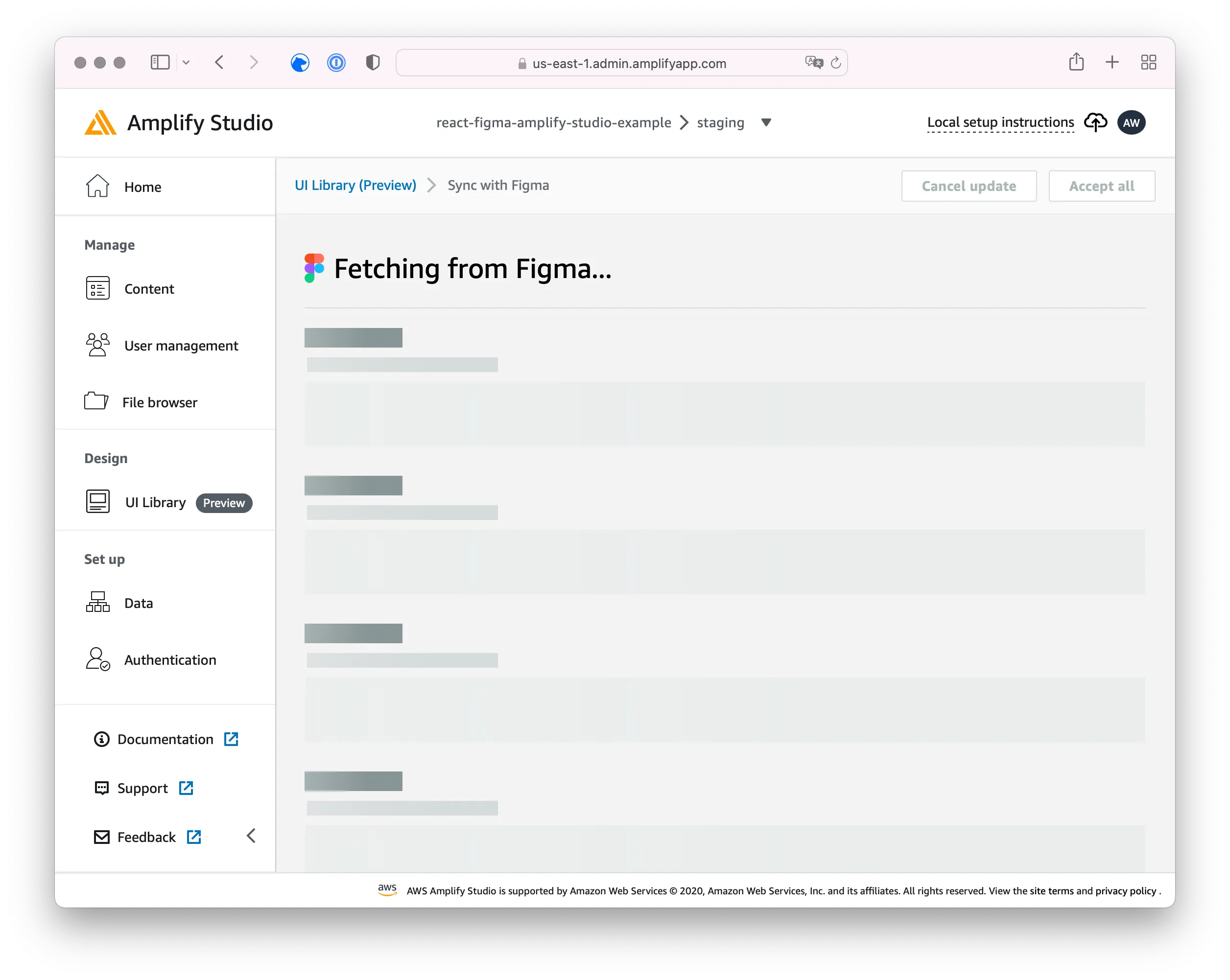This screenshot has width=1230, height=980.
Task: Expand the staging environment dropdown
Action: click(766, 122)
